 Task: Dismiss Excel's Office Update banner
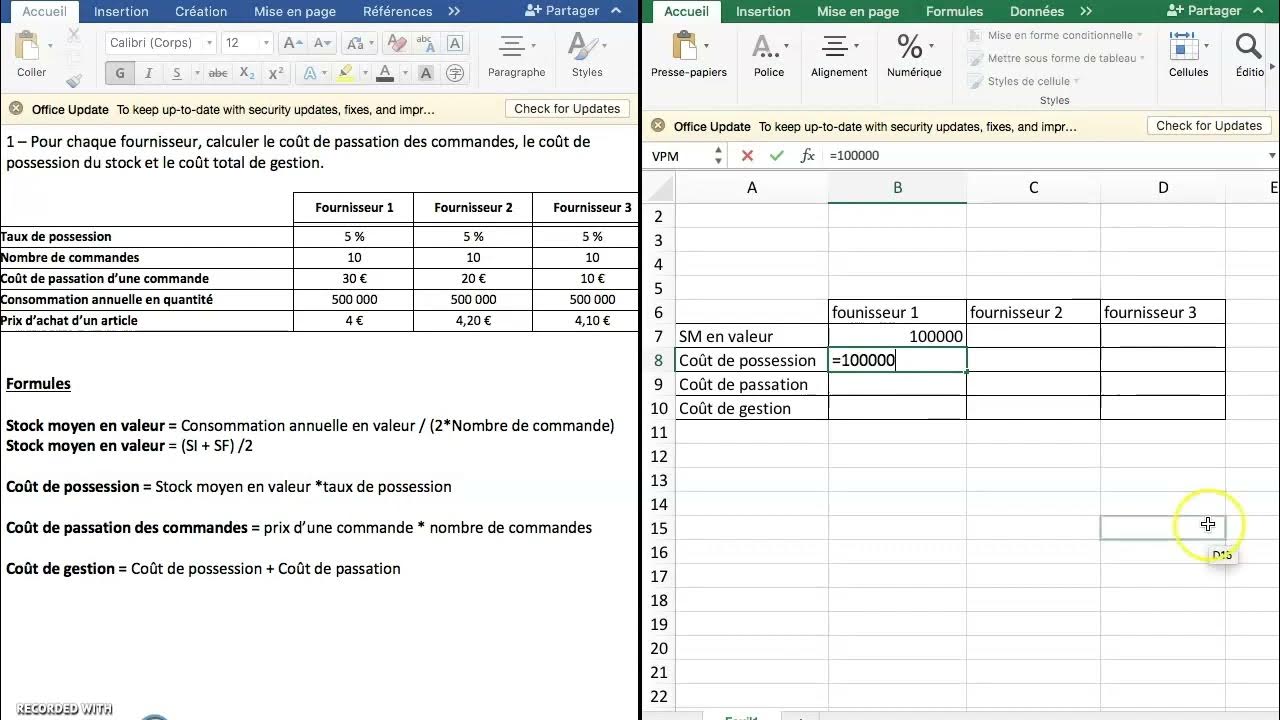[x=657, y=125]
